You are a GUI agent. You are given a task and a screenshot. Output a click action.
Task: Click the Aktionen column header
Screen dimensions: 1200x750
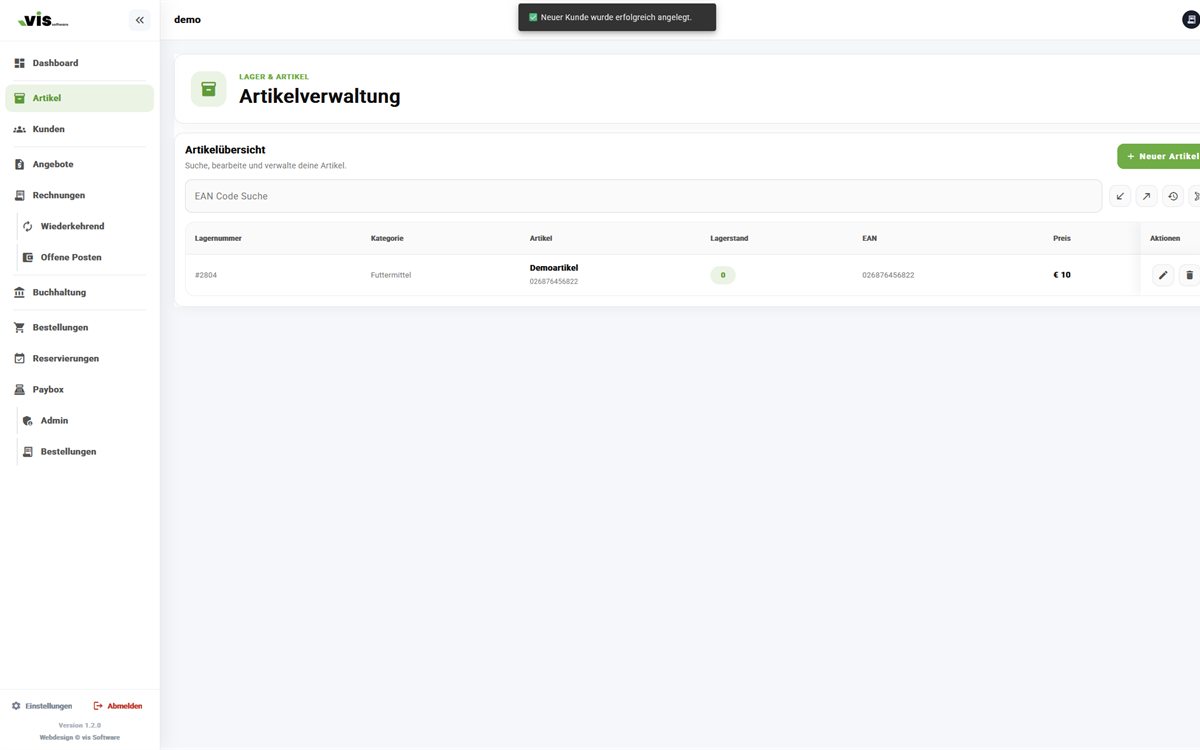click(x=1165, y=238)
